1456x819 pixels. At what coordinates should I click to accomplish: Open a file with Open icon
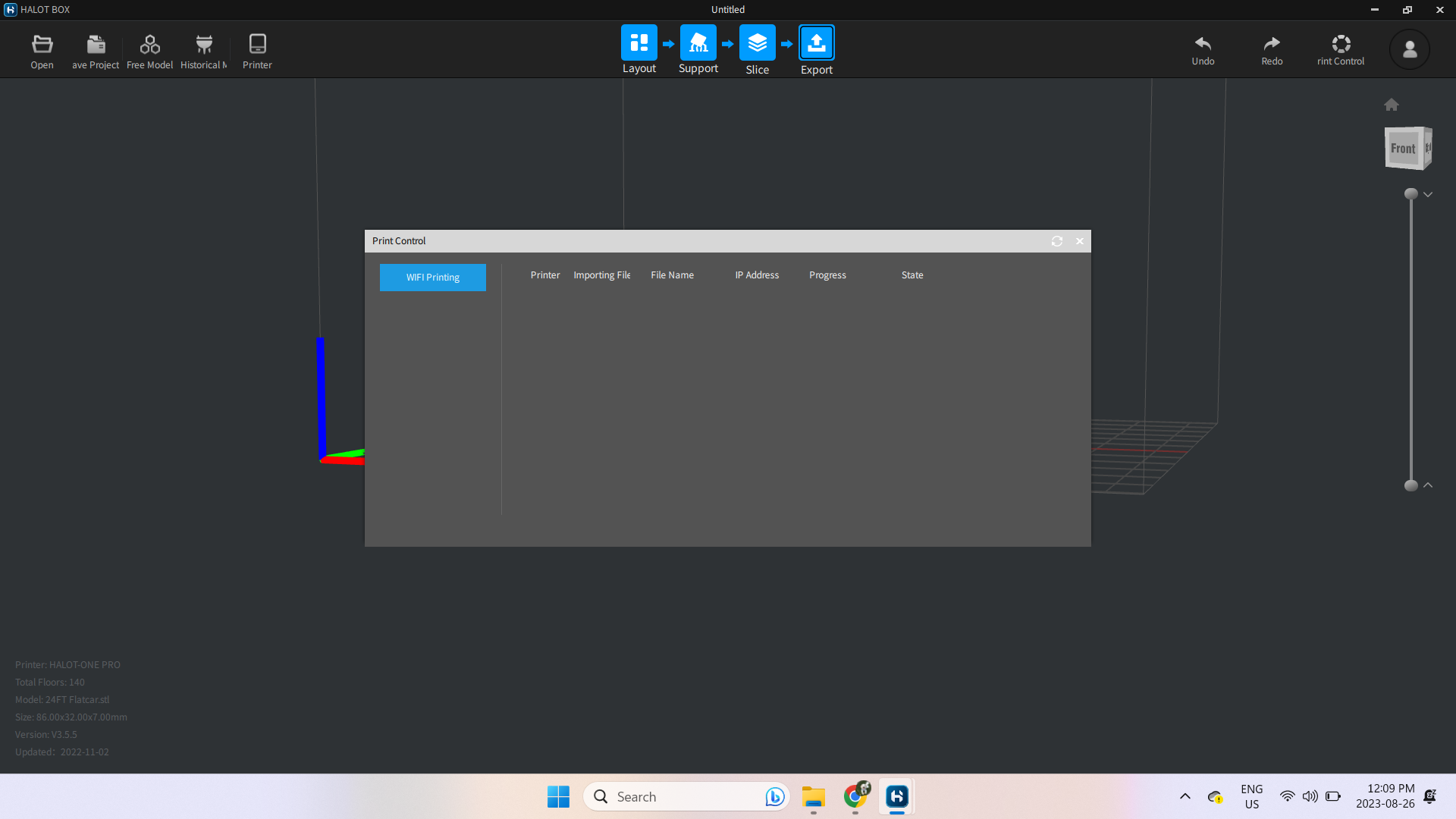pyautogui.click(x=42, y=51)
